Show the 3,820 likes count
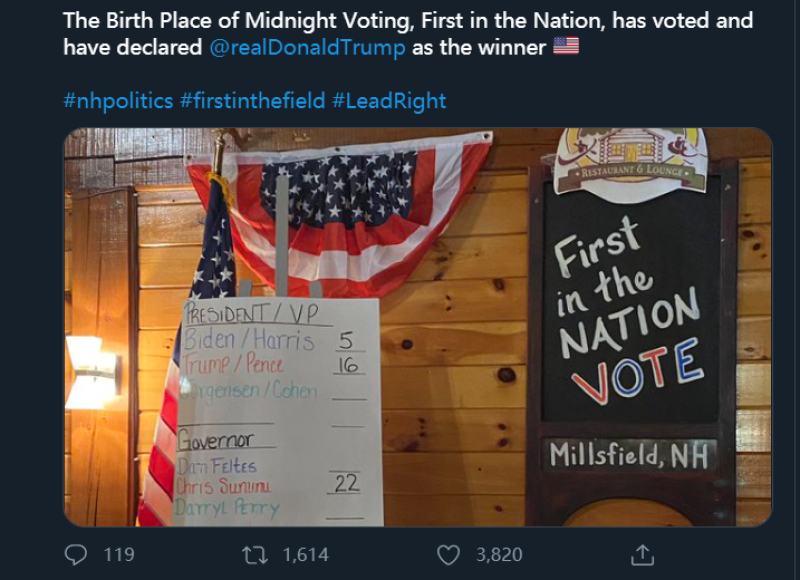This screenshot has height=580, width=800. pos(499,555)
